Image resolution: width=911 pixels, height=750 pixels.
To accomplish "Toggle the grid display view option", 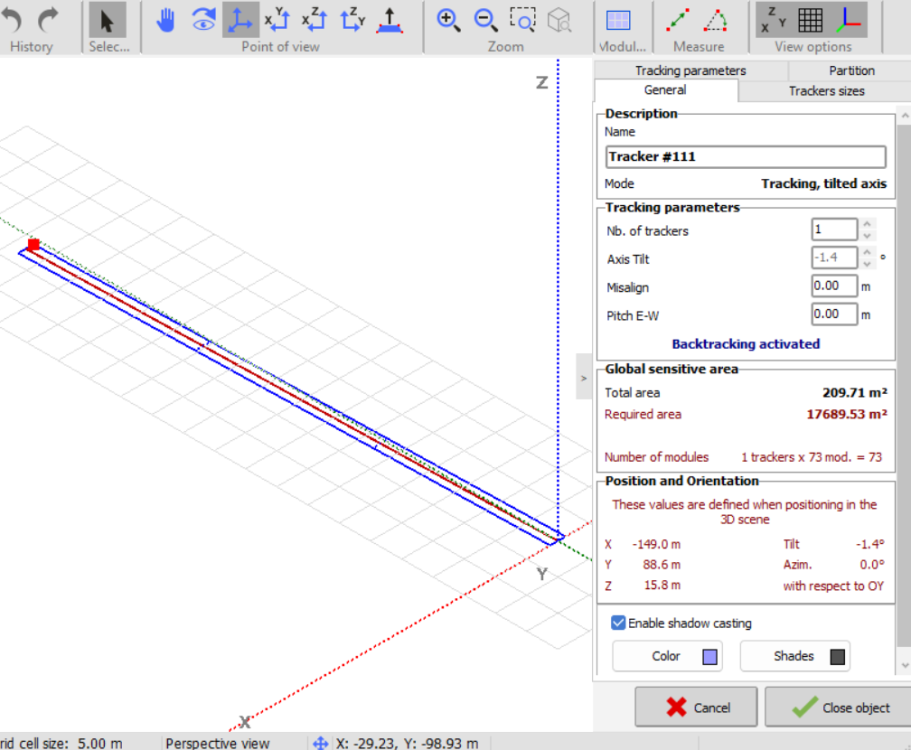I will 811,20.
